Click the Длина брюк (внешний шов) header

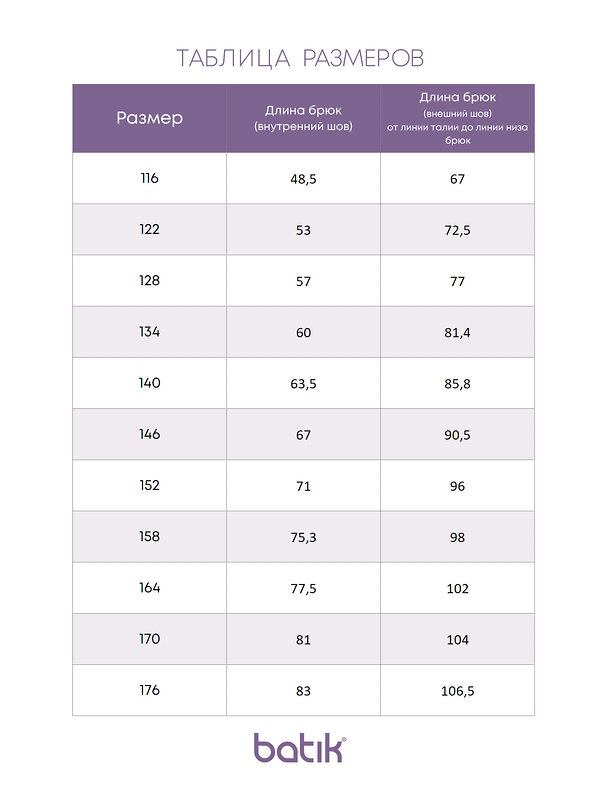[458, 118]
